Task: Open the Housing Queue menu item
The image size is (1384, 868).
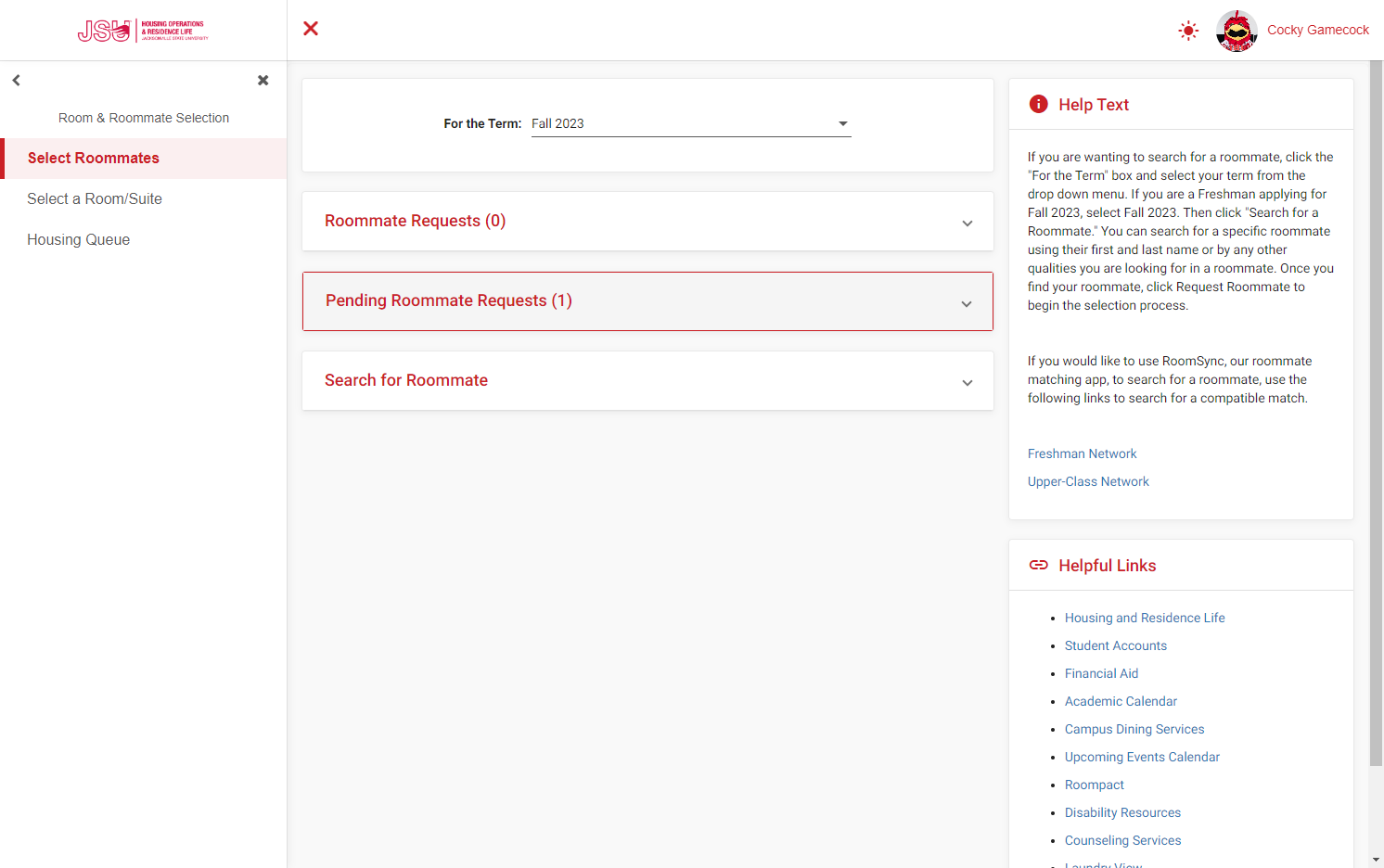Action: coord(145,240)
